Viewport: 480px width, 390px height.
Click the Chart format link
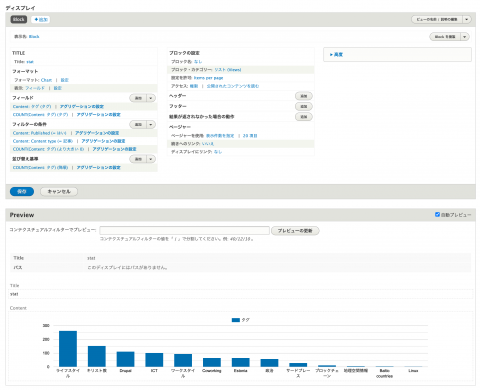coord(46,80)
